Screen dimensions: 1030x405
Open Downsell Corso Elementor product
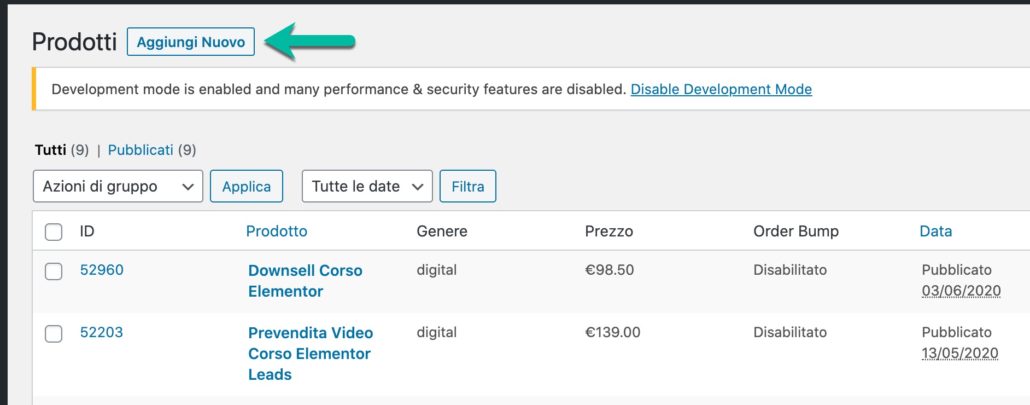(305, 281)
